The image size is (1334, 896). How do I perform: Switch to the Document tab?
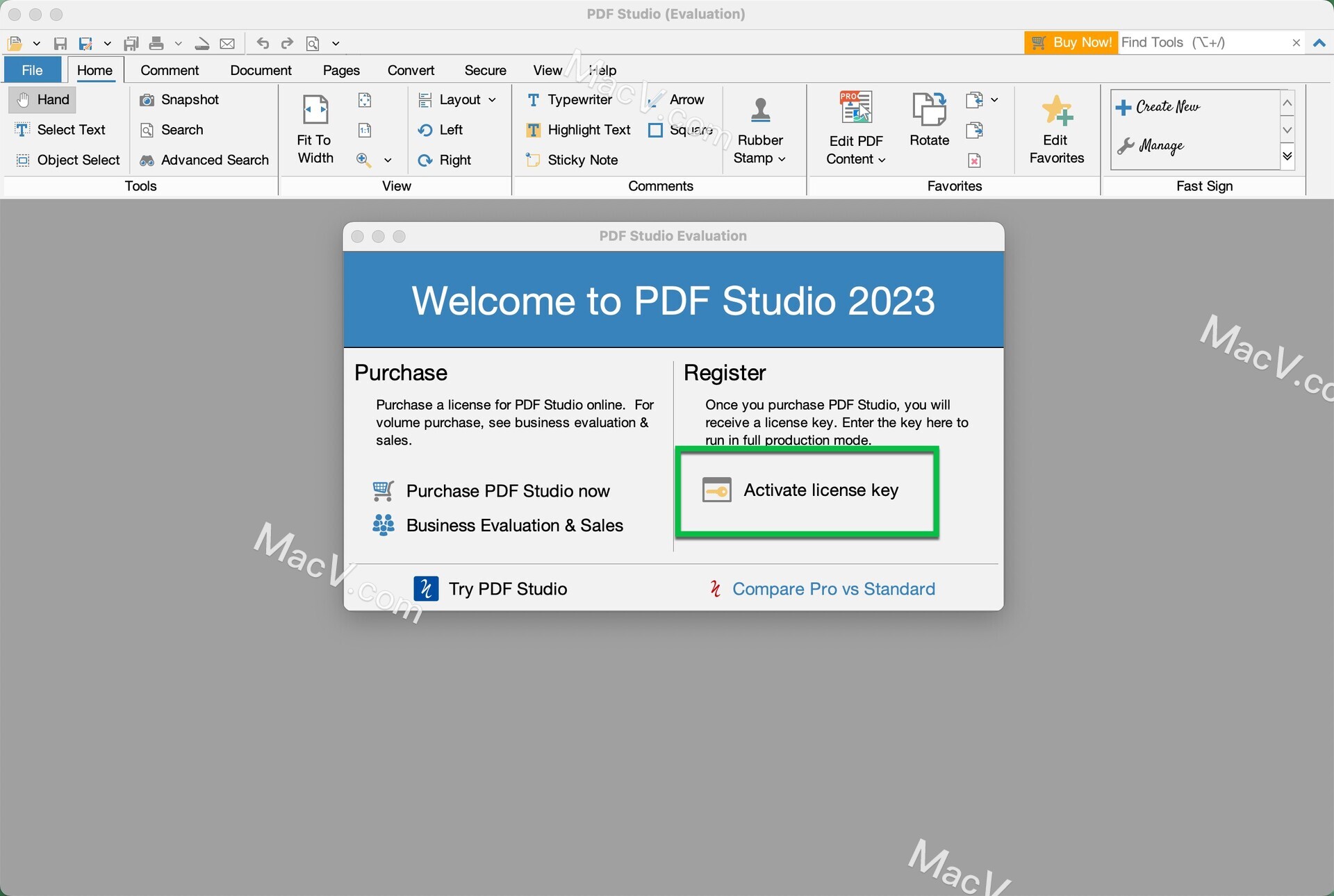[261, 70]
